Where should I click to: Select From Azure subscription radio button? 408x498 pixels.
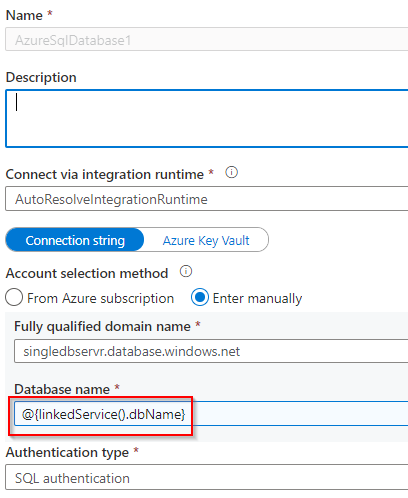(14, 298)
